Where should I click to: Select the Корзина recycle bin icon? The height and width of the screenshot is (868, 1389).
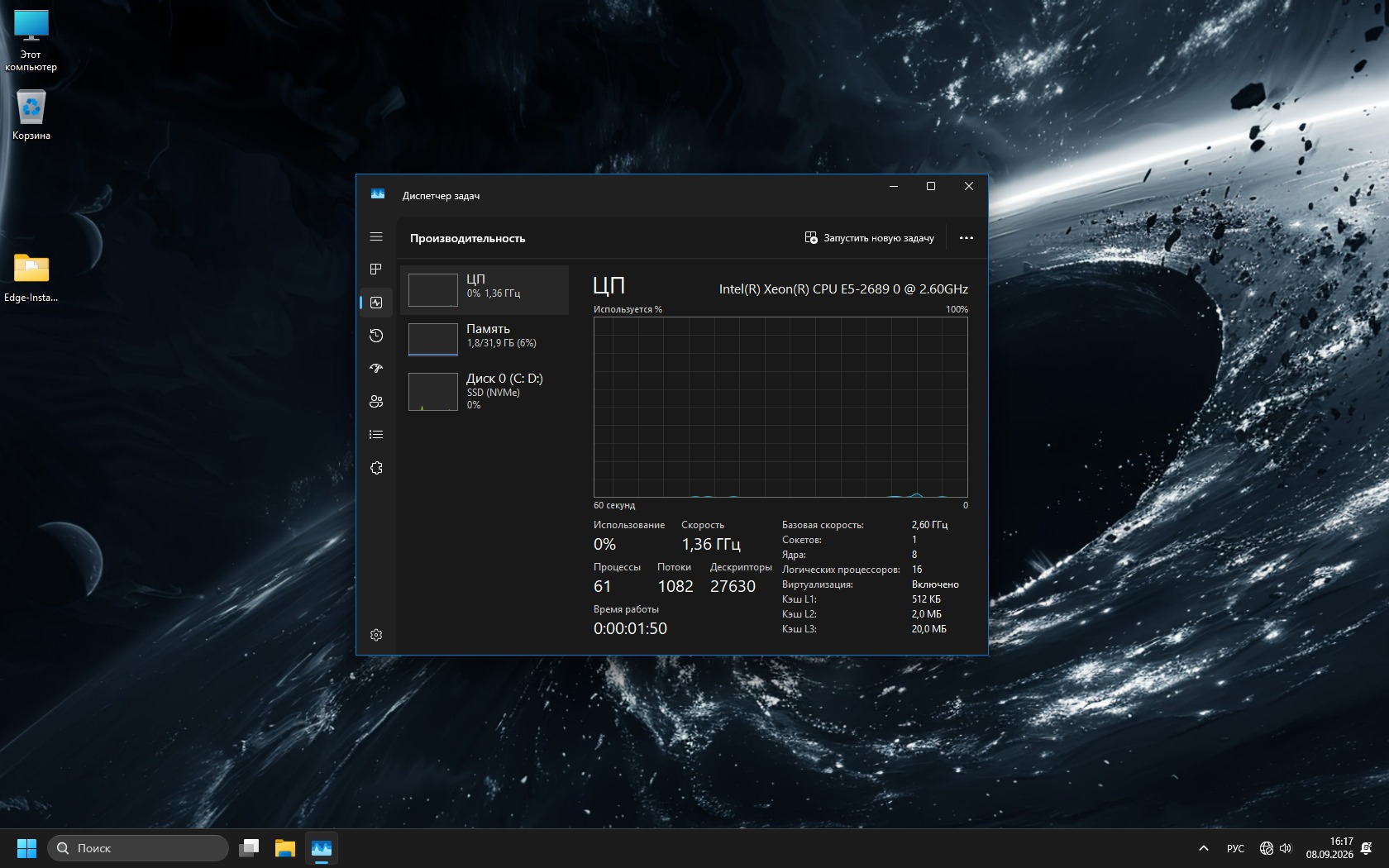31,115
